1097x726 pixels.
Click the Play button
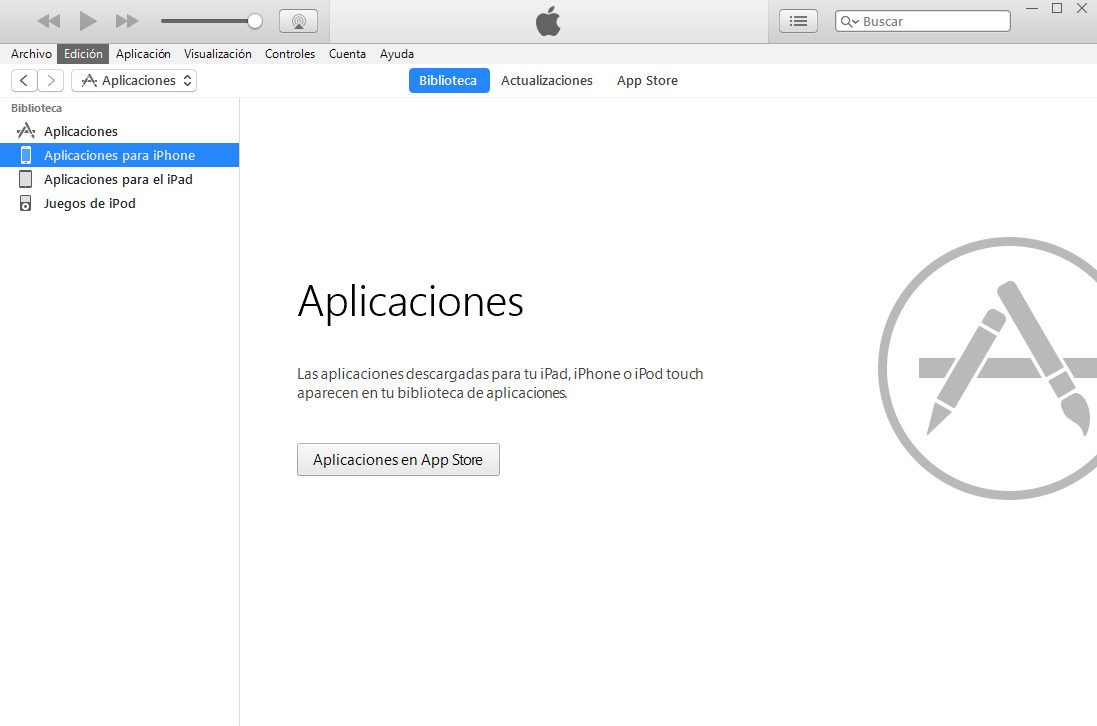coord(87,21)
